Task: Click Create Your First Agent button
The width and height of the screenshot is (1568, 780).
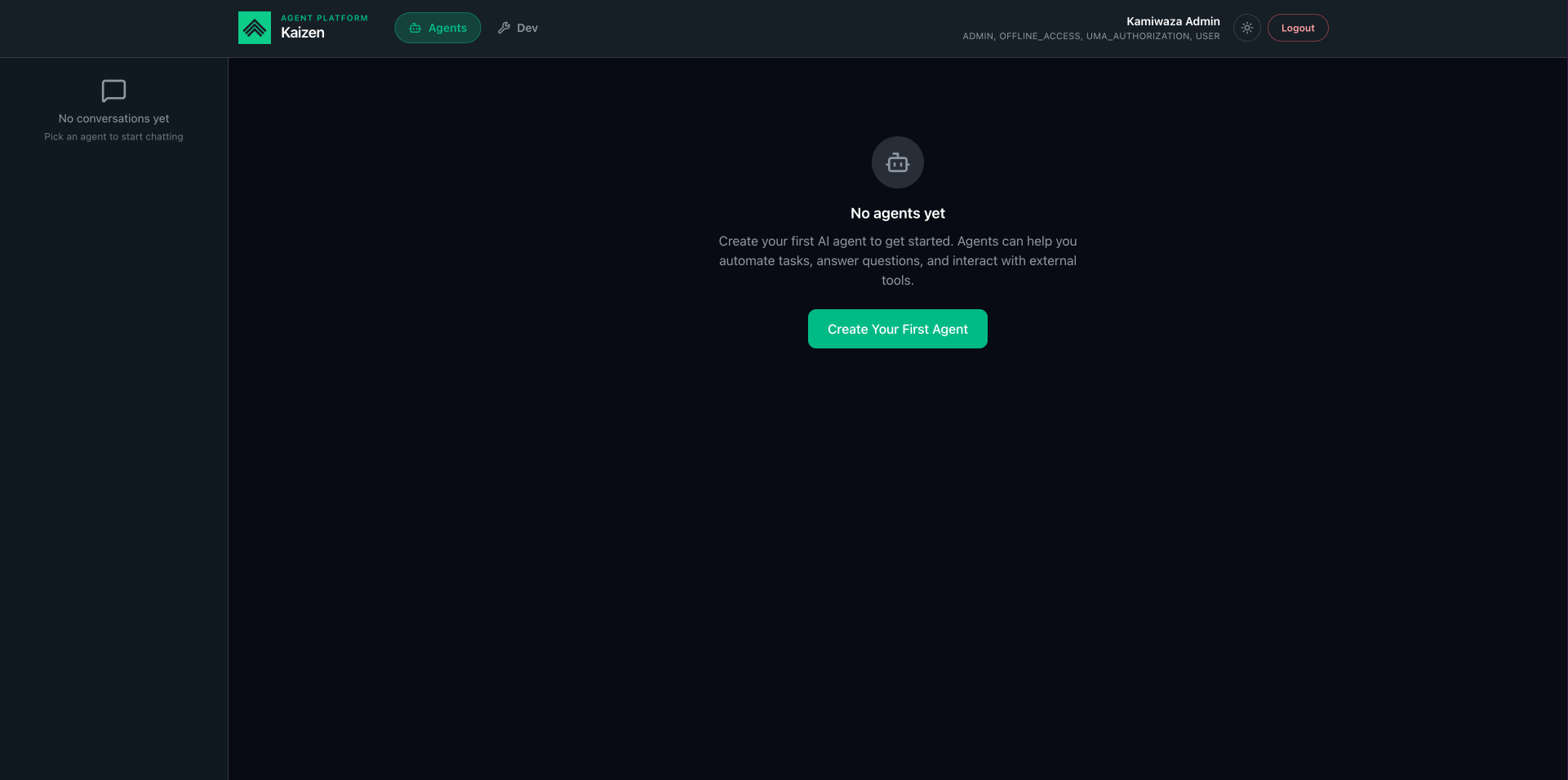Action: pos(898,329)
